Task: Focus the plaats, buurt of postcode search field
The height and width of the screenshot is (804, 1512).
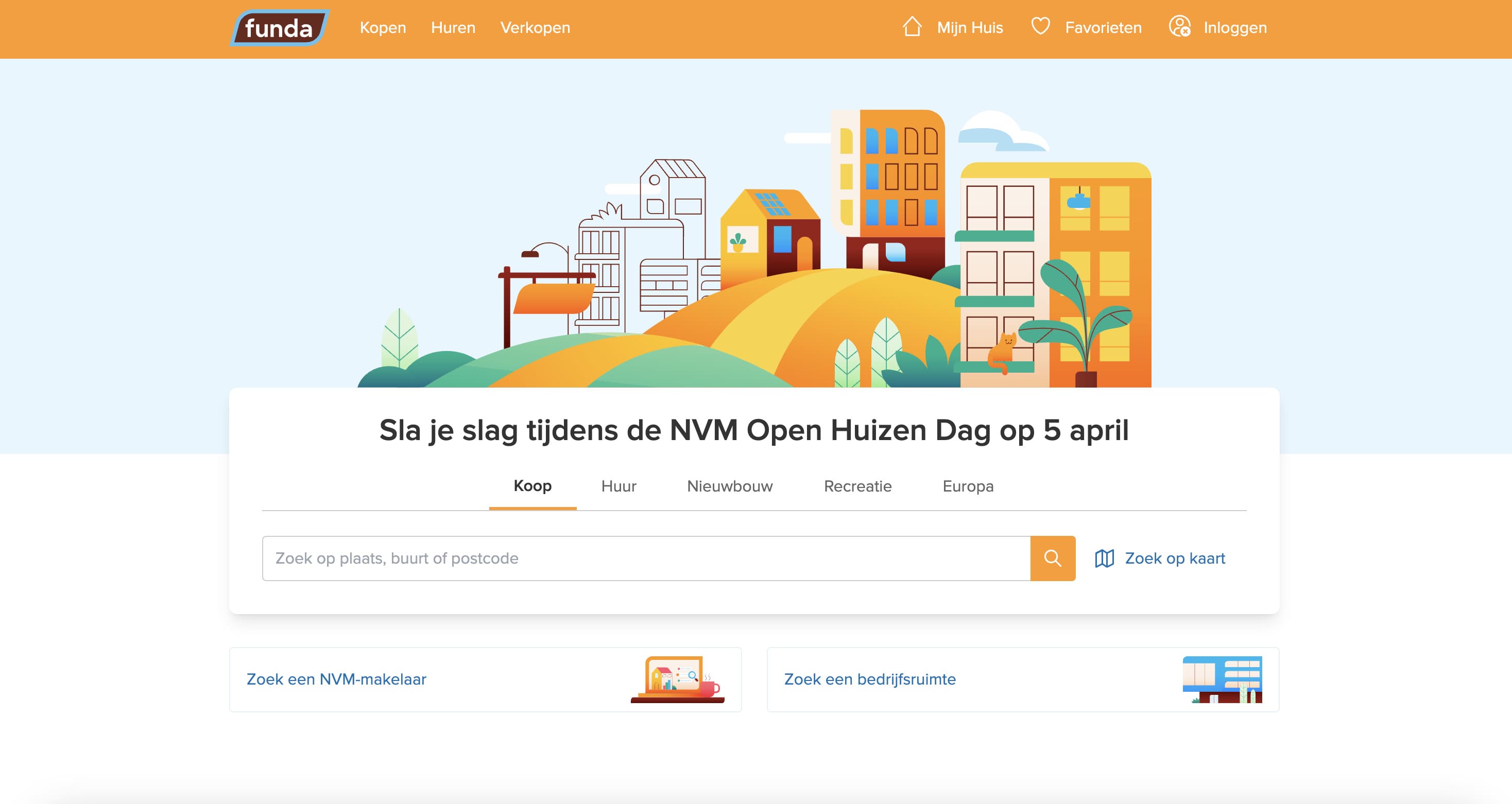Action: 646,558
